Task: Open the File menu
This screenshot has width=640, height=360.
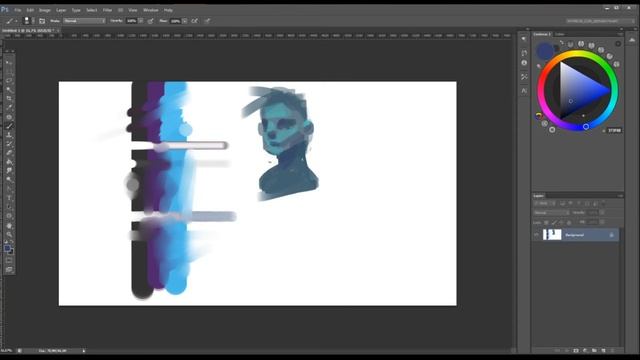Action: pos(18,10)
